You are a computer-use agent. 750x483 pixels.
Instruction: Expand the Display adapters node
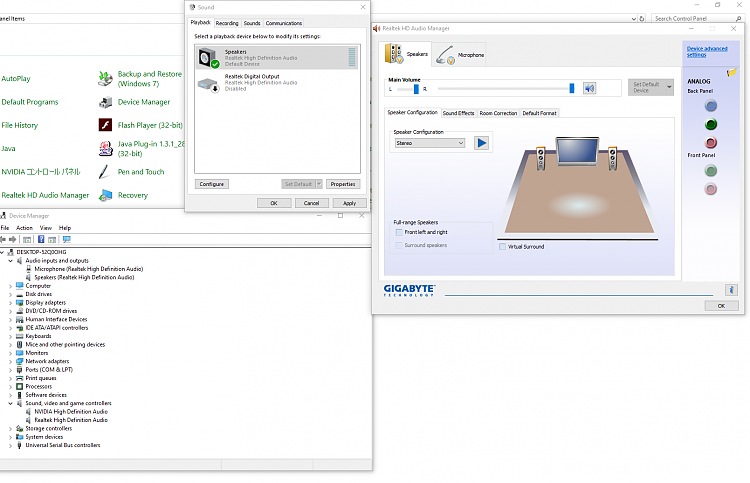coord(11,303)
